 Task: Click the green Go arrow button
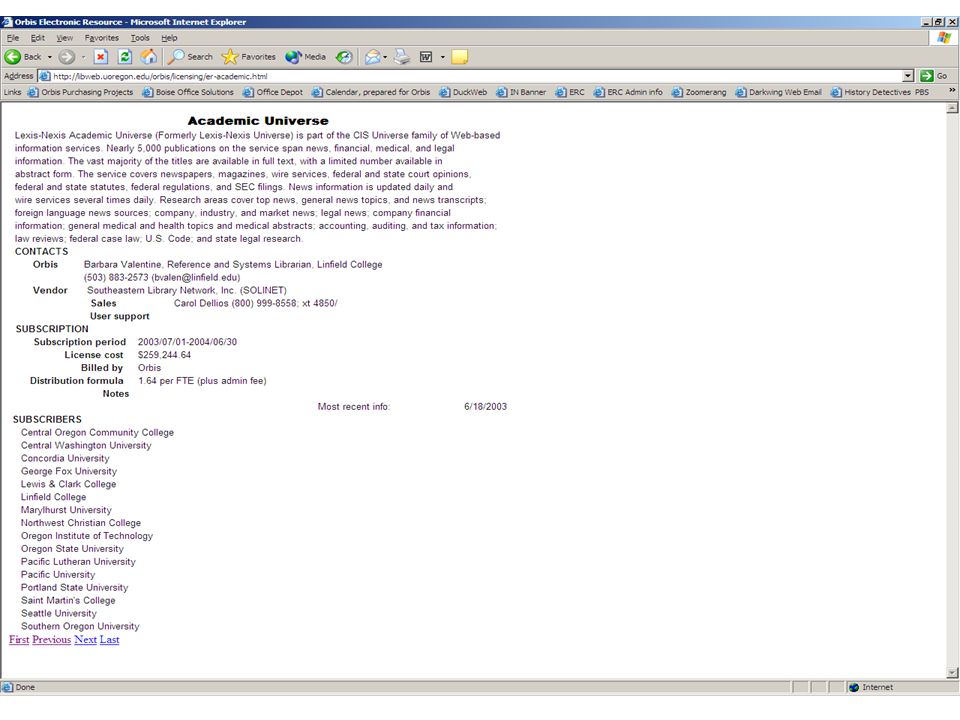click(x=934, y=76)
